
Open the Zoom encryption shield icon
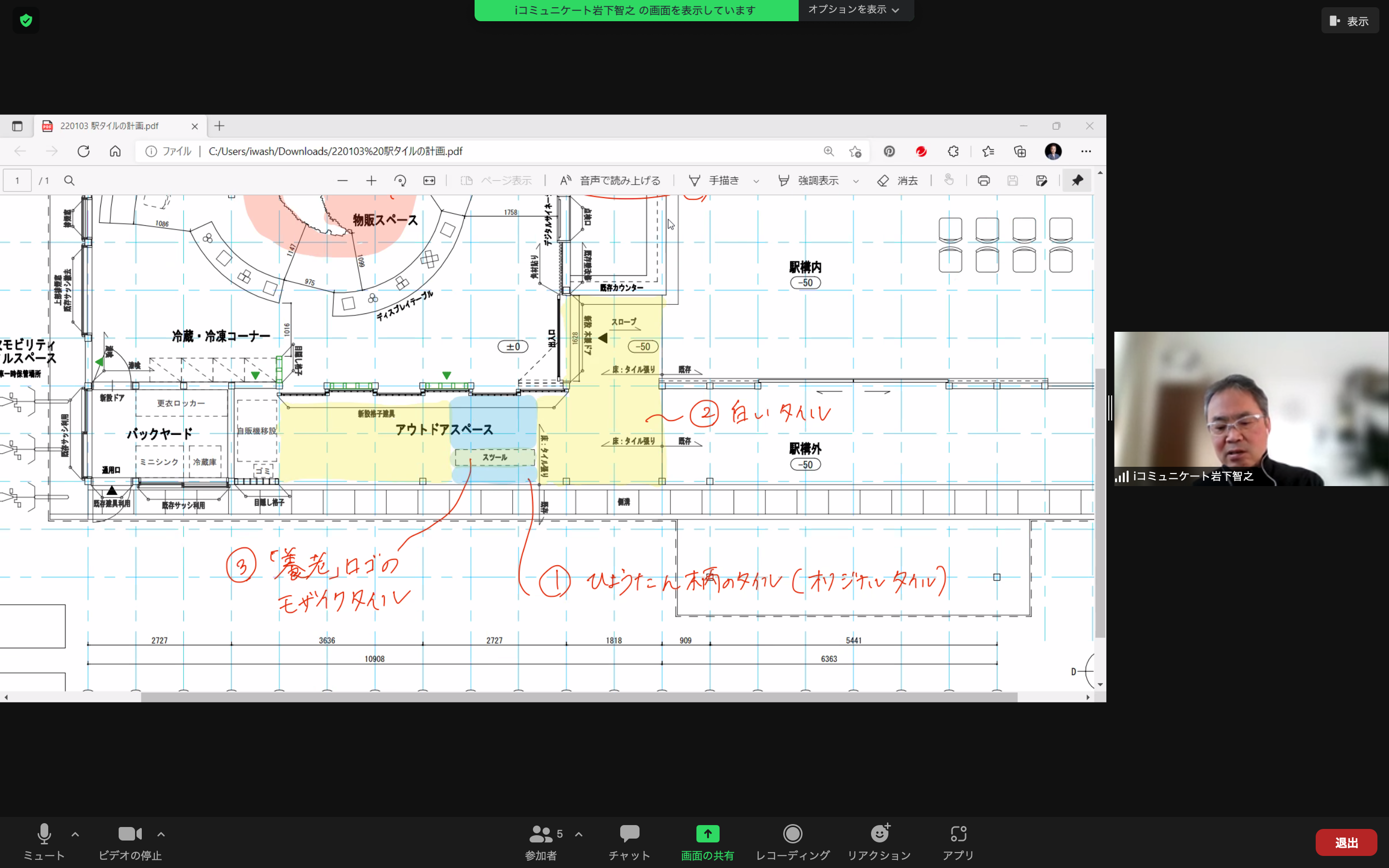pos(26,21)
